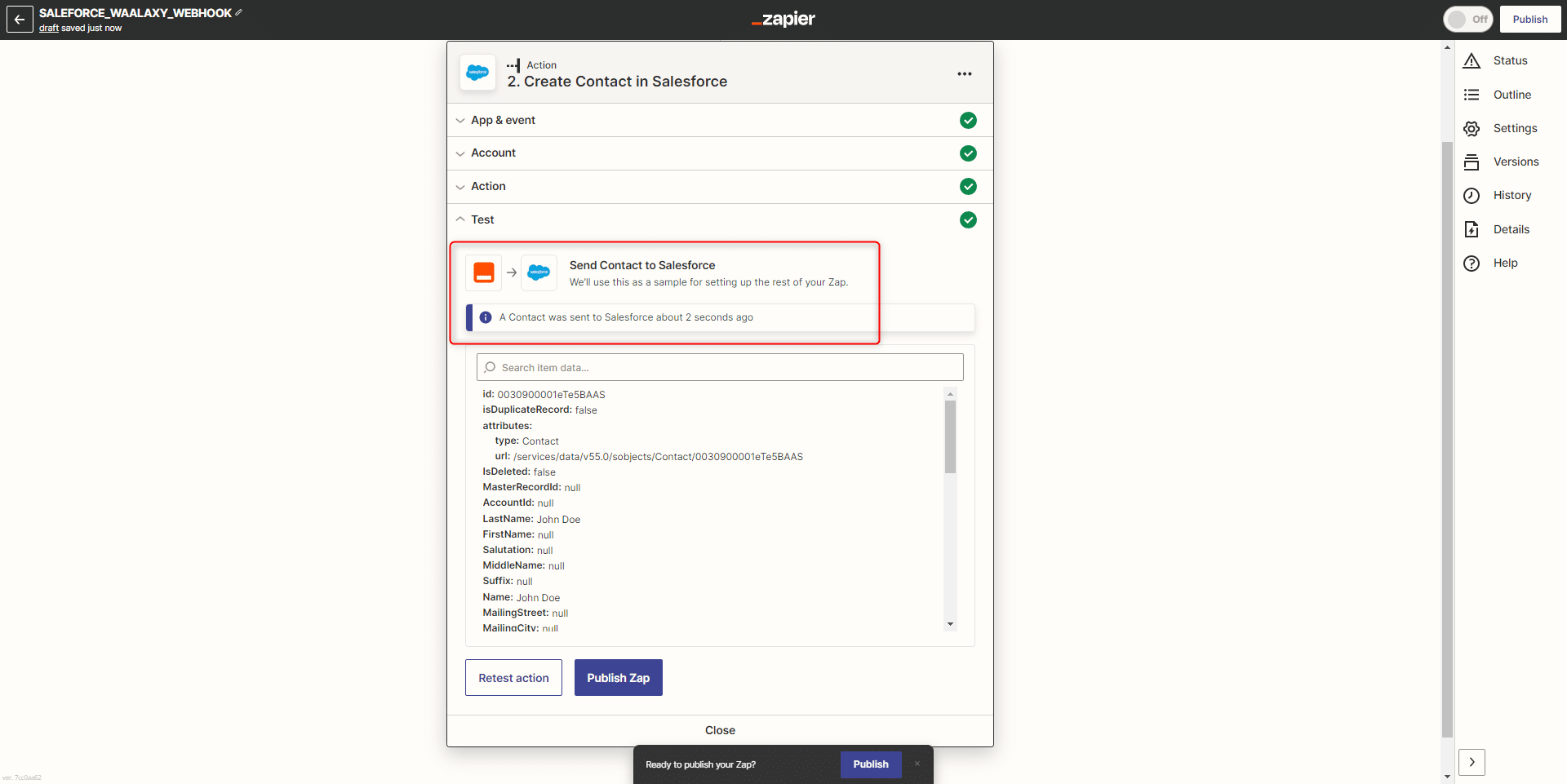The width and height of the screenshot is (1567, 784).
Task: Click Publish in the ready-to-publish toast
Action: [x=871, y=764]
